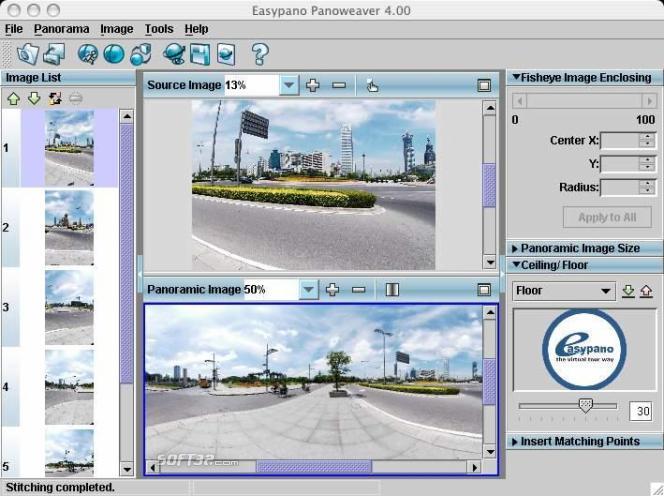Maximize the Source Image pane
The image size is (664, 496).
pos(484,85)
